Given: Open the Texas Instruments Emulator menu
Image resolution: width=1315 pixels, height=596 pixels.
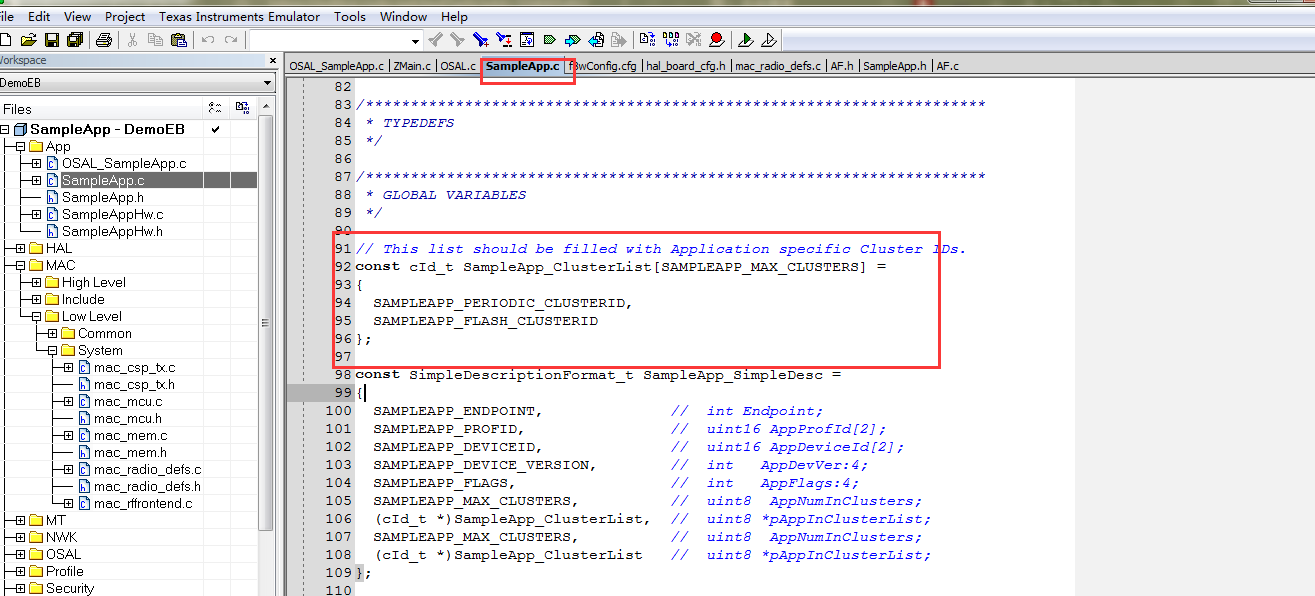Looking at the screenshot, I should [238, 16].
